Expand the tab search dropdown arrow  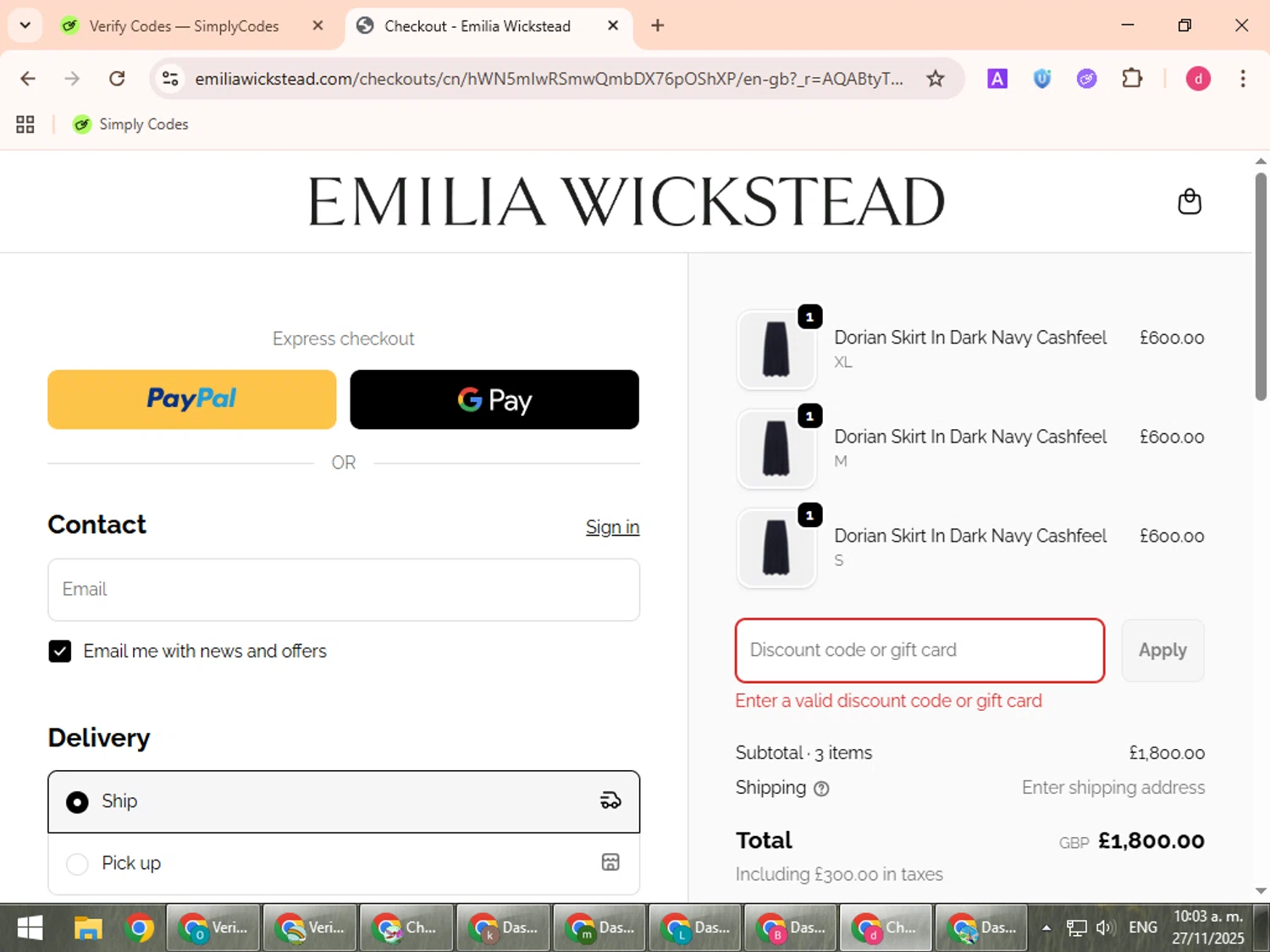(25, 25)
